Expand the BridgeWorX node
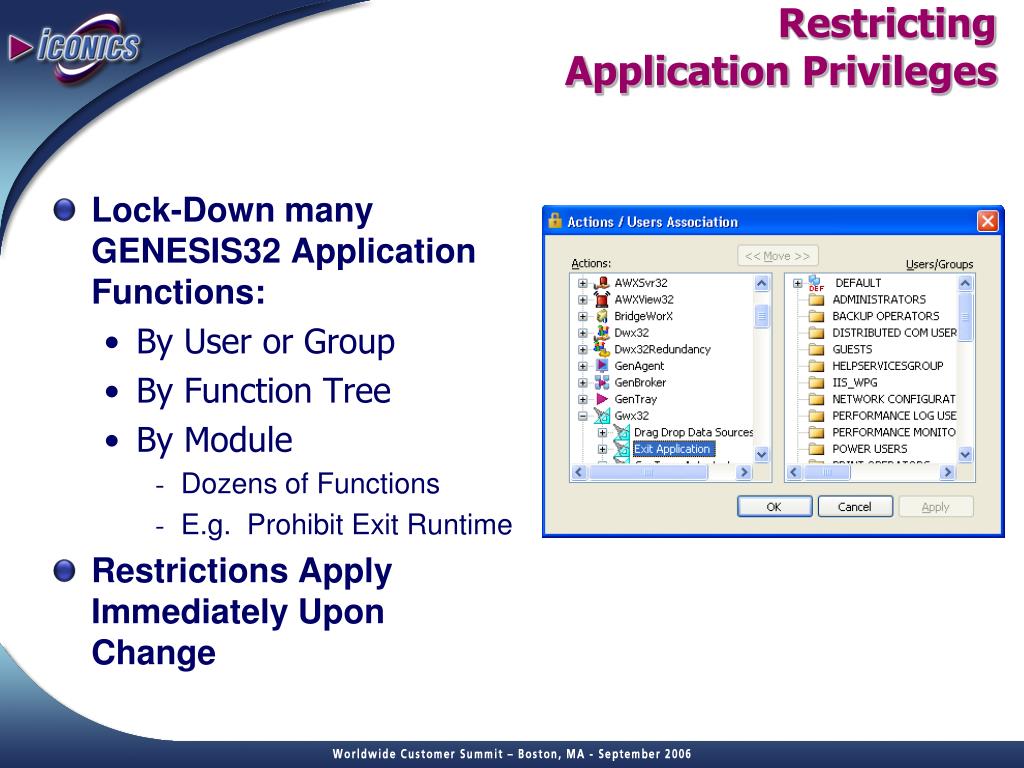The image size is (1024, 768). click(583, 316)
